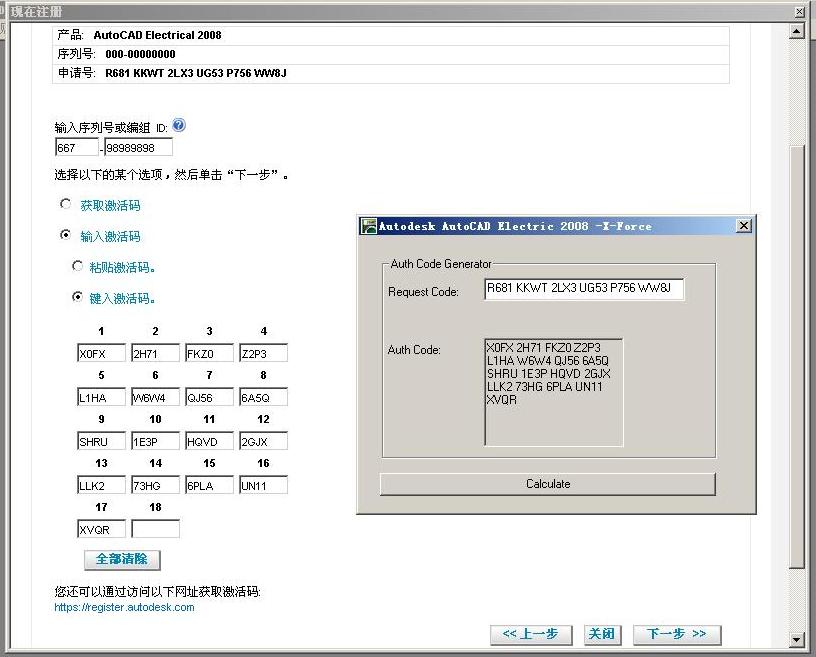Click the empty activation field 18

(x=155, y=529)
